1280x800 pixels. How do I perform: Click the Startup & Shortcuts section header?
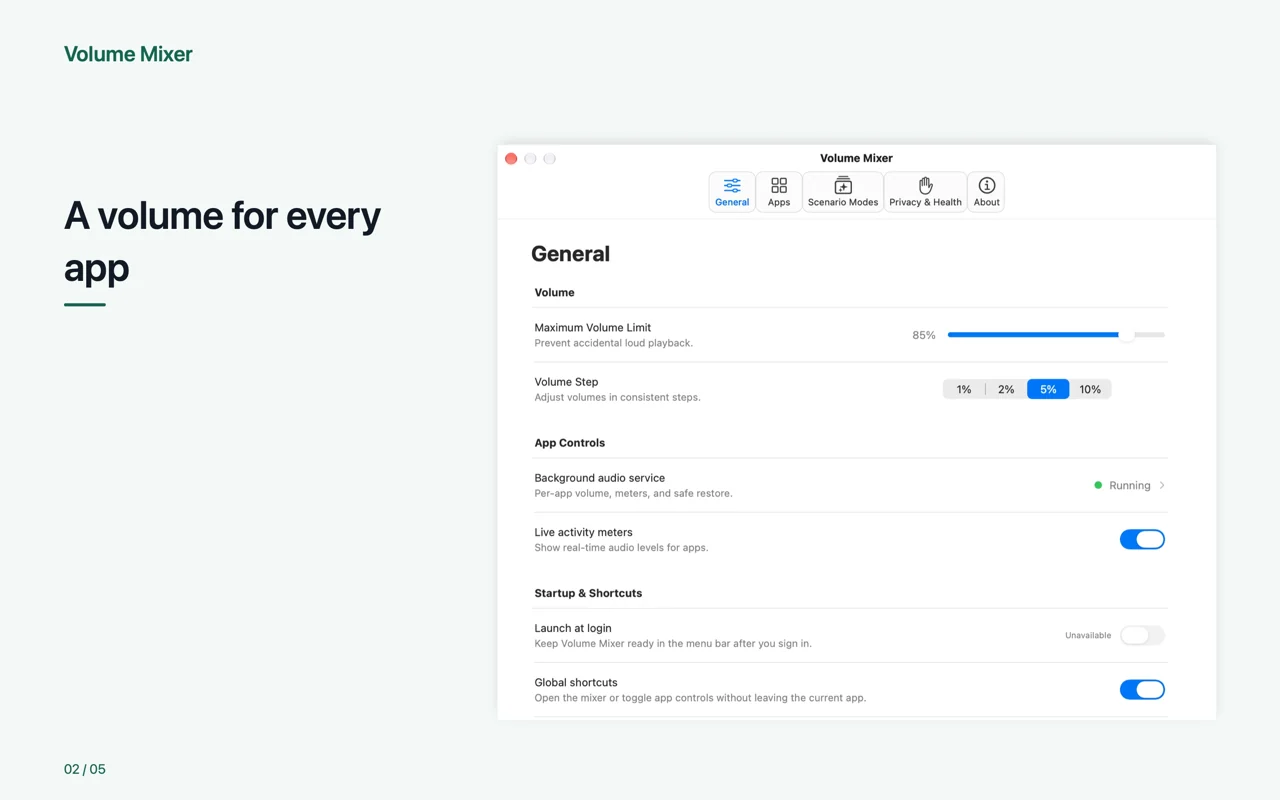588,593
